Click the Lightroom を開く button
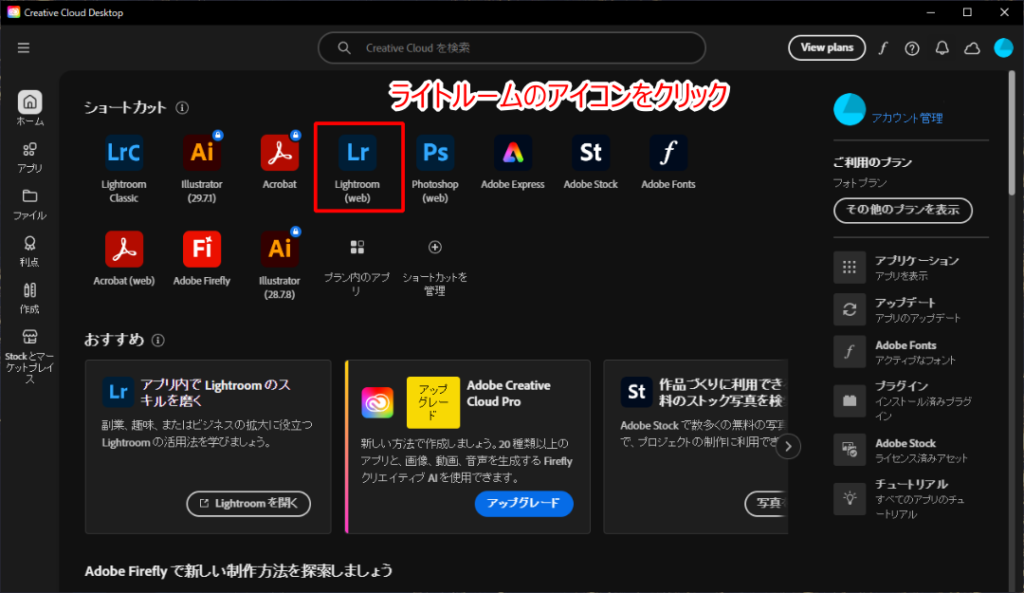This screenshot has height=593, width=1024. click(248, 504)
